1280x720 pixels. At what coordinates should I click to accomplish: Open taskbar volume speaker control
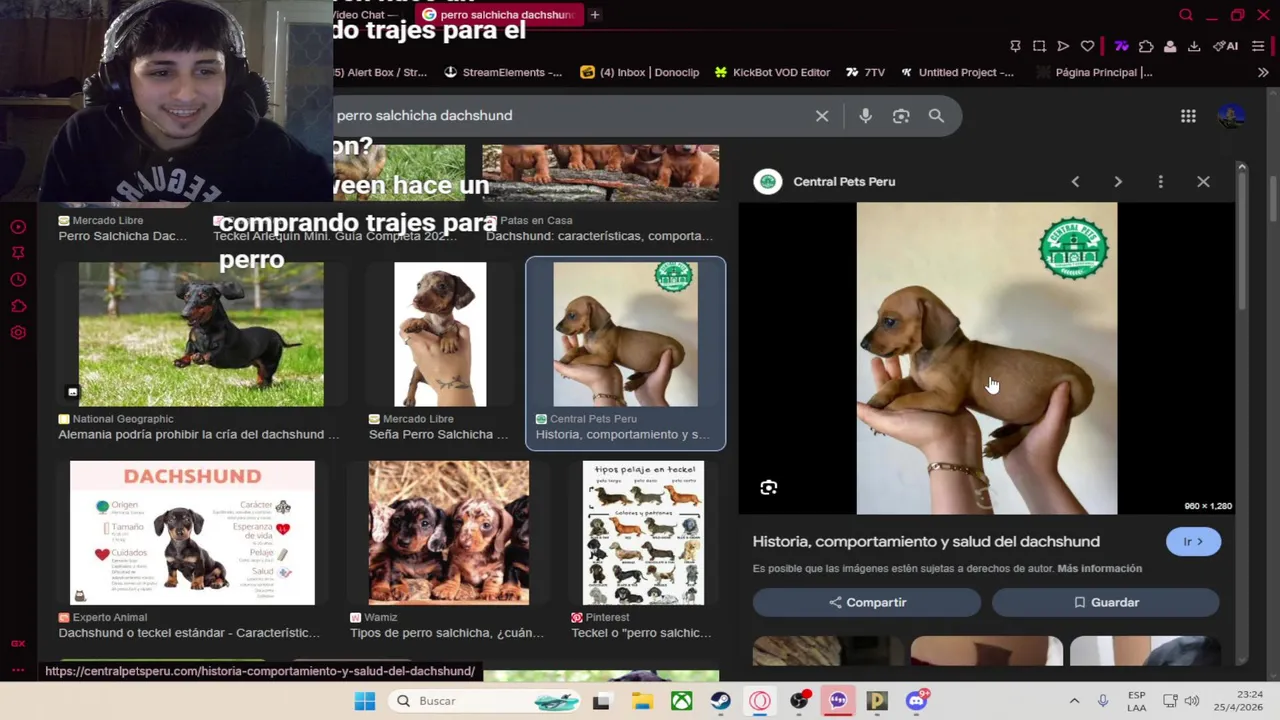1192,701
